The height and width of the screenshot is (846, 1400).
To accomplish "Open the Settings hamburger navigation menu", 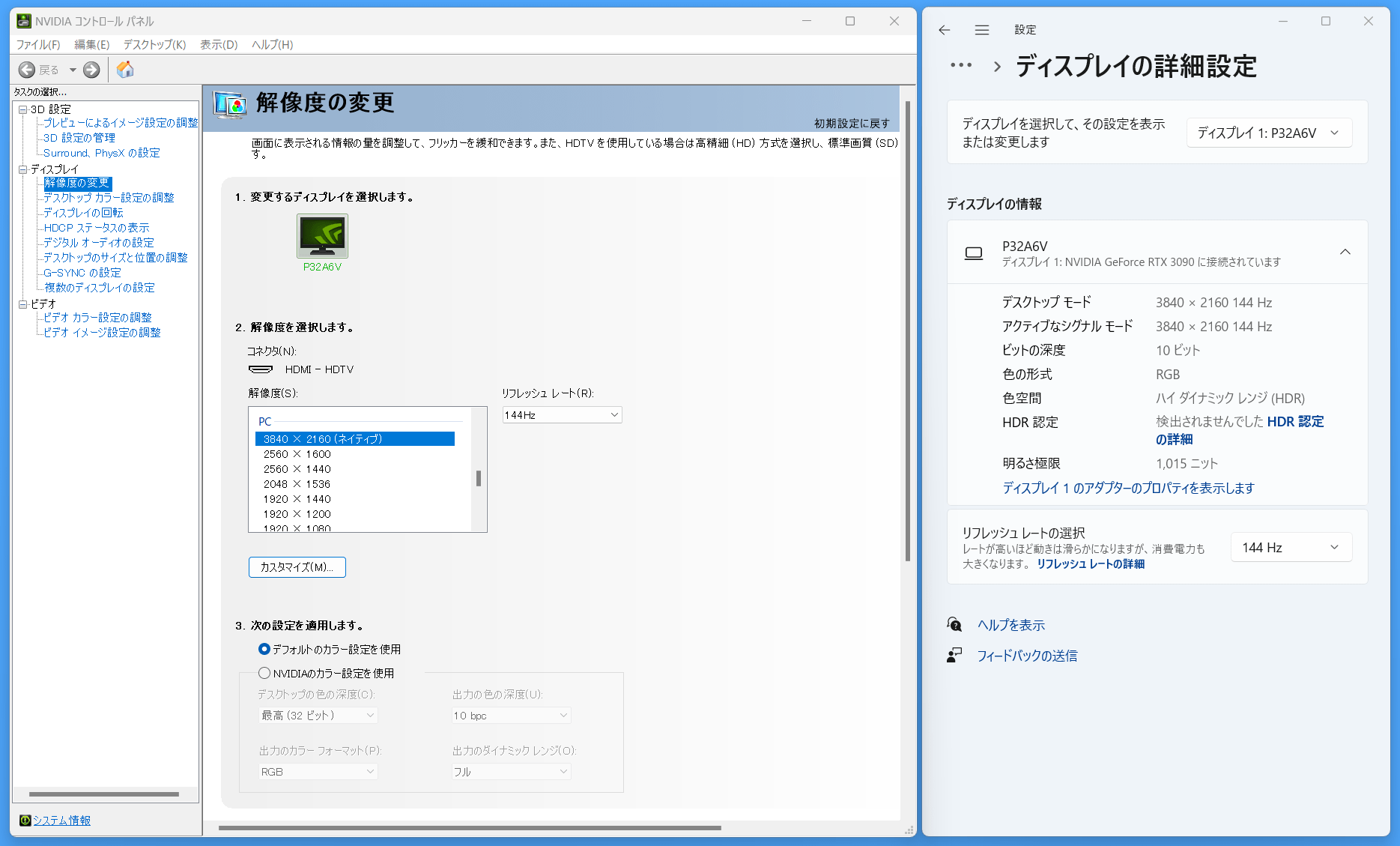I will tap(982, 30).
